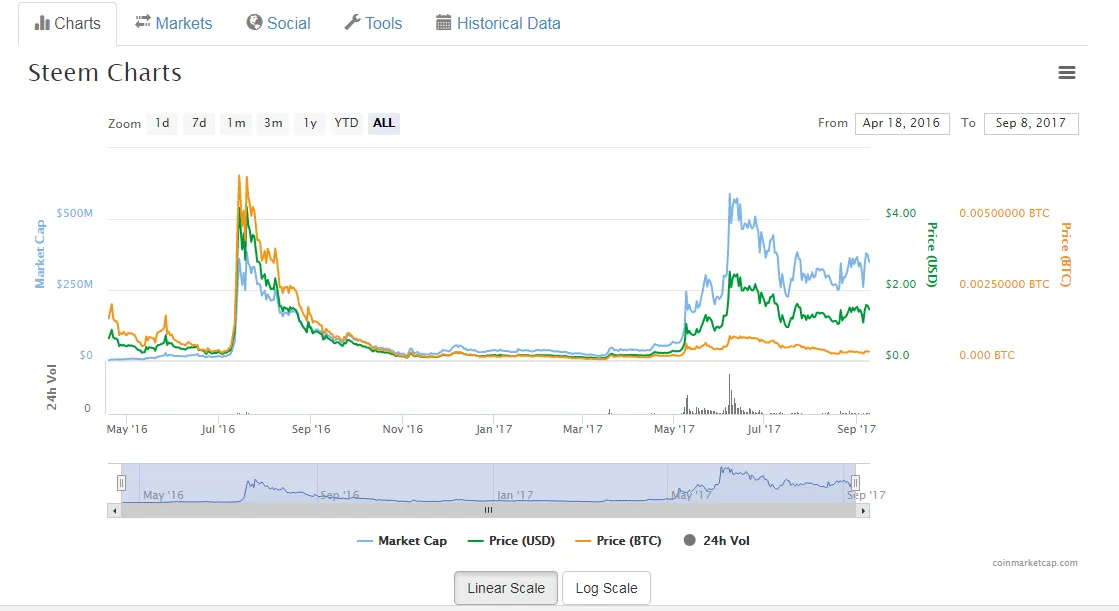Toggle the 24h Vol series in legend
This screenshot has height=611, width=1119.
click(717, 541)
